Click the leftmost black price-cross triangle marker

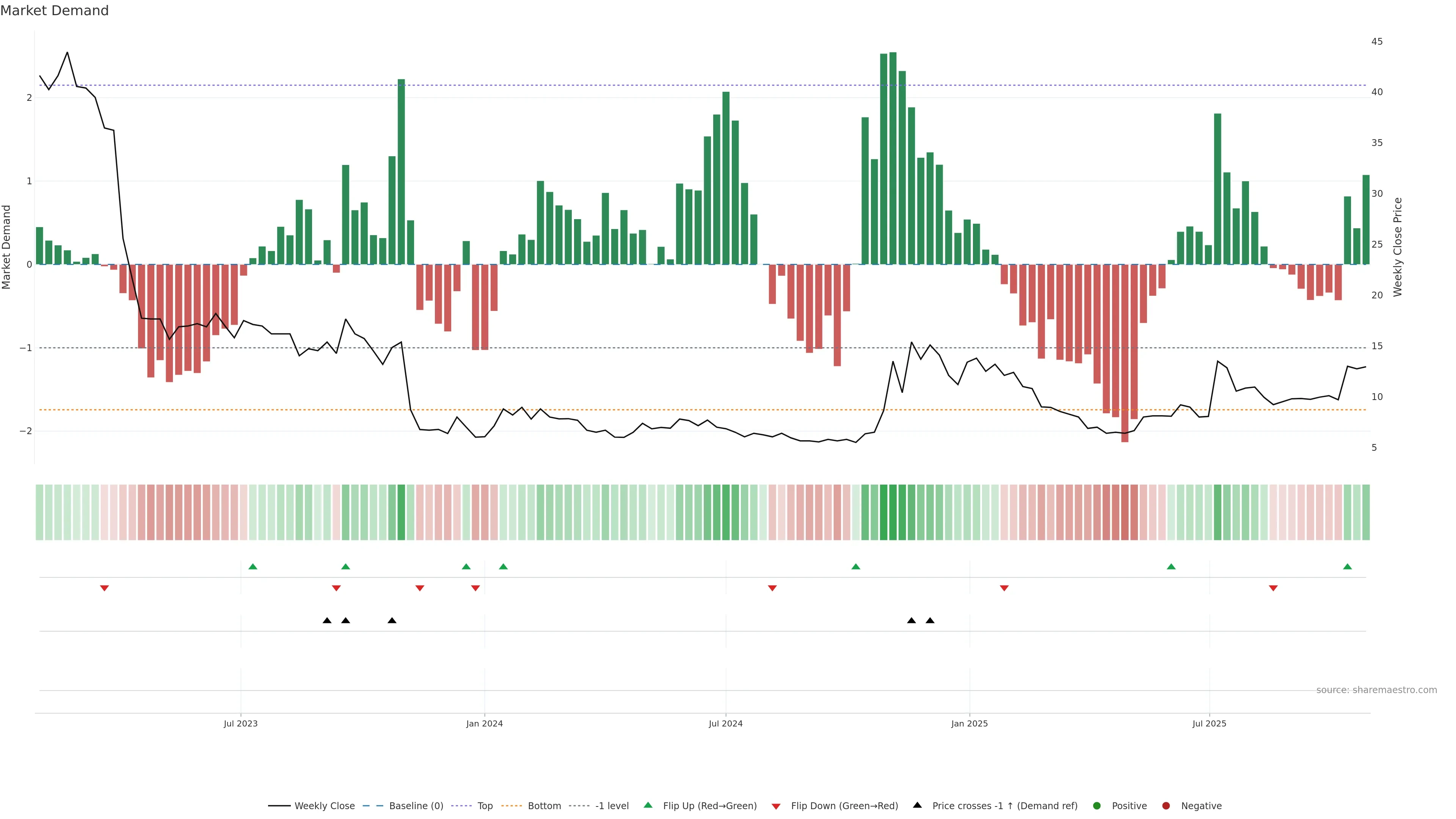[327, 621]
